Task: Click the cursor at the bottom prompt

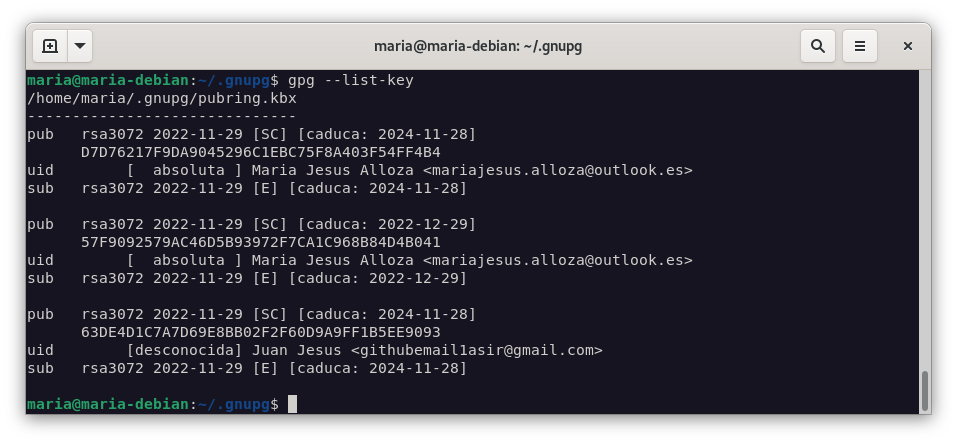Action: coord(292,404)
